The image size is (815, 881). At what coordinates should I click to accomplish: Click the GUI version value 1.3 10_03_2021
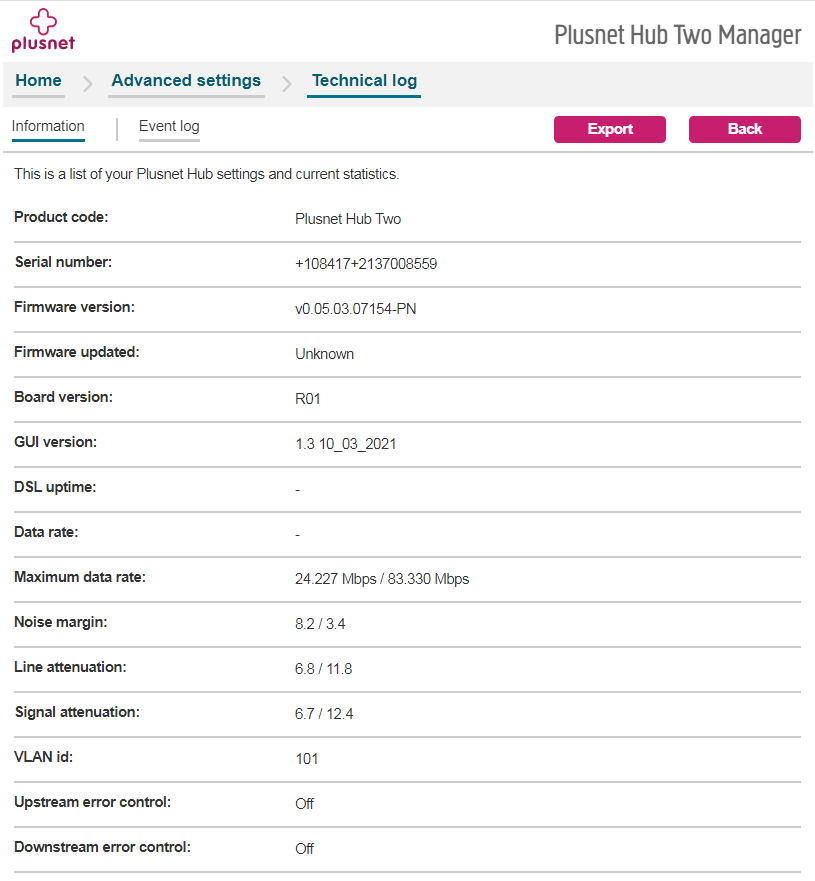click(344, 443)
